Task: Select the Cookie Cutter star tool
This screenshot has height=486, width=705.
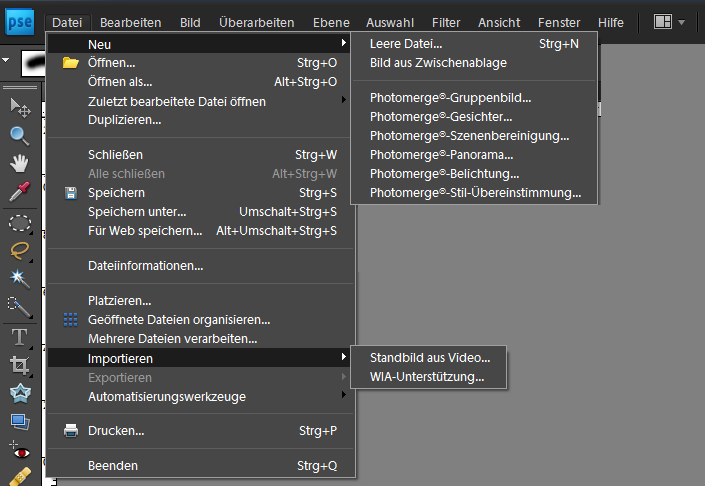Action: click(20, 393)
